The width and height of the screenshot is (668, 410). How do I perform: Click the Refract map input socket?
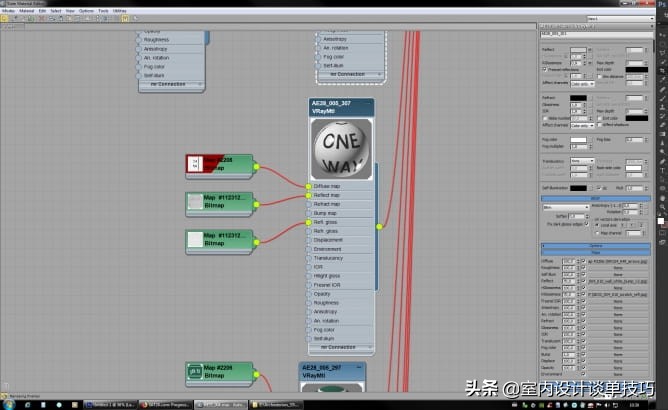pos(308,204)
